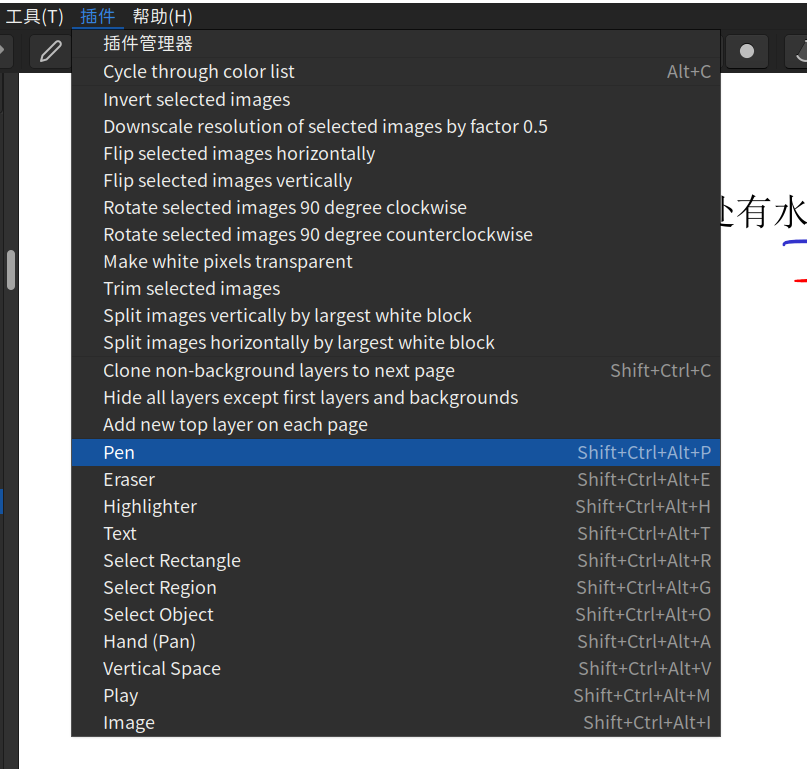
Task: Select Split images horizontally by largest white block
Action: [396, 343]
